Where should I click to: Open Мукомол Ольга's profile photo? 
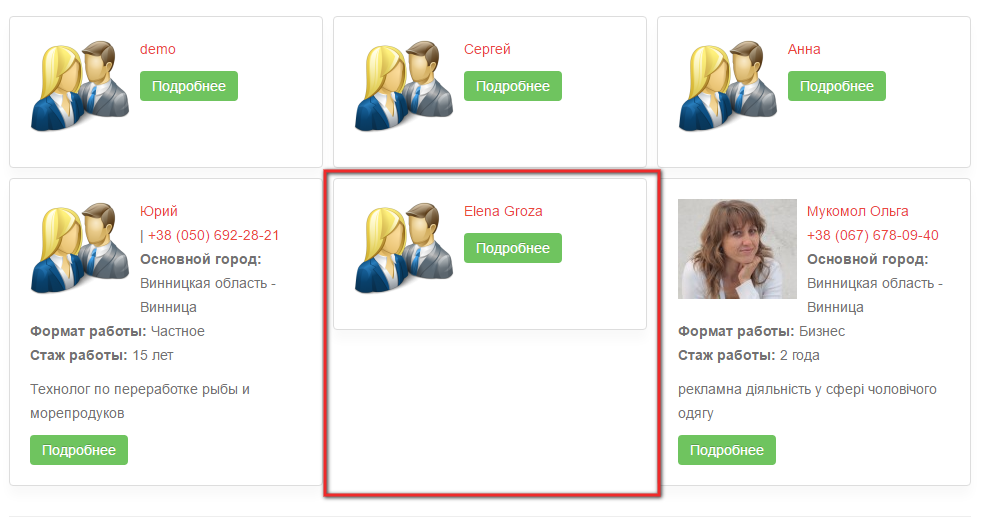[737, 249]
